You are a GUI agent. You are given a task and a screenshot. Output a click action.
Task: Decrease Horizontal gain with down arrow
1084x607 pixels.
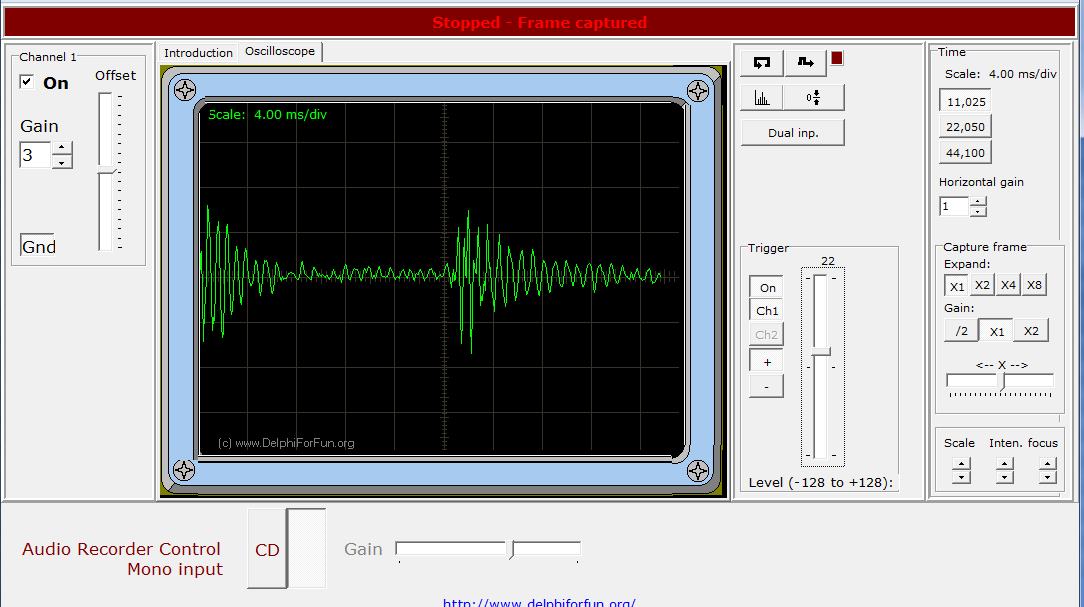pos(978,212)
